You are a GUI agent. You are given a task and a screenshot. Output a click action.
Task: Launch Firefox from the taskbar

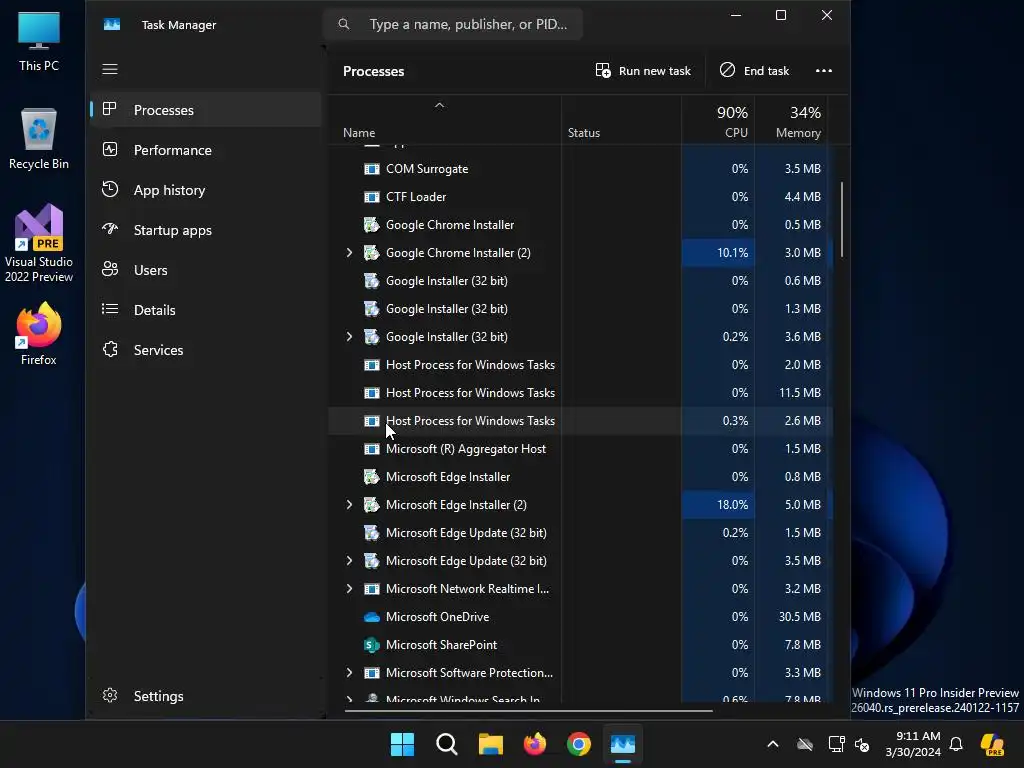tap(535, 744)
